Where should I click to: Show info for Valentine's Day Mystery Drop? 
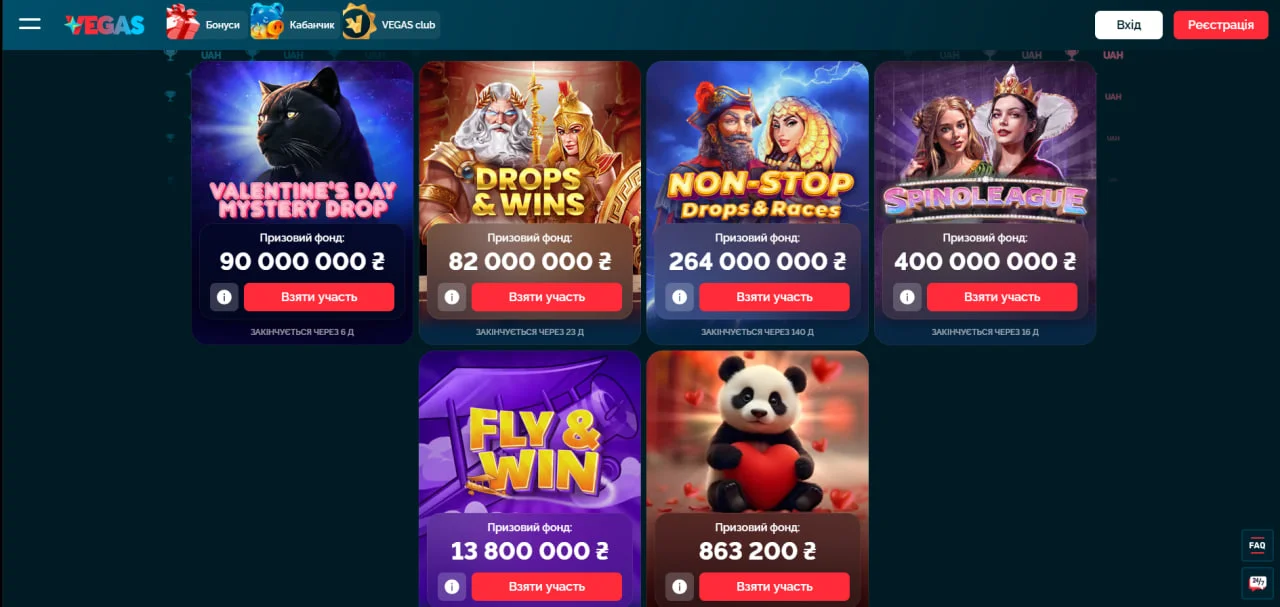pos(224,297)
